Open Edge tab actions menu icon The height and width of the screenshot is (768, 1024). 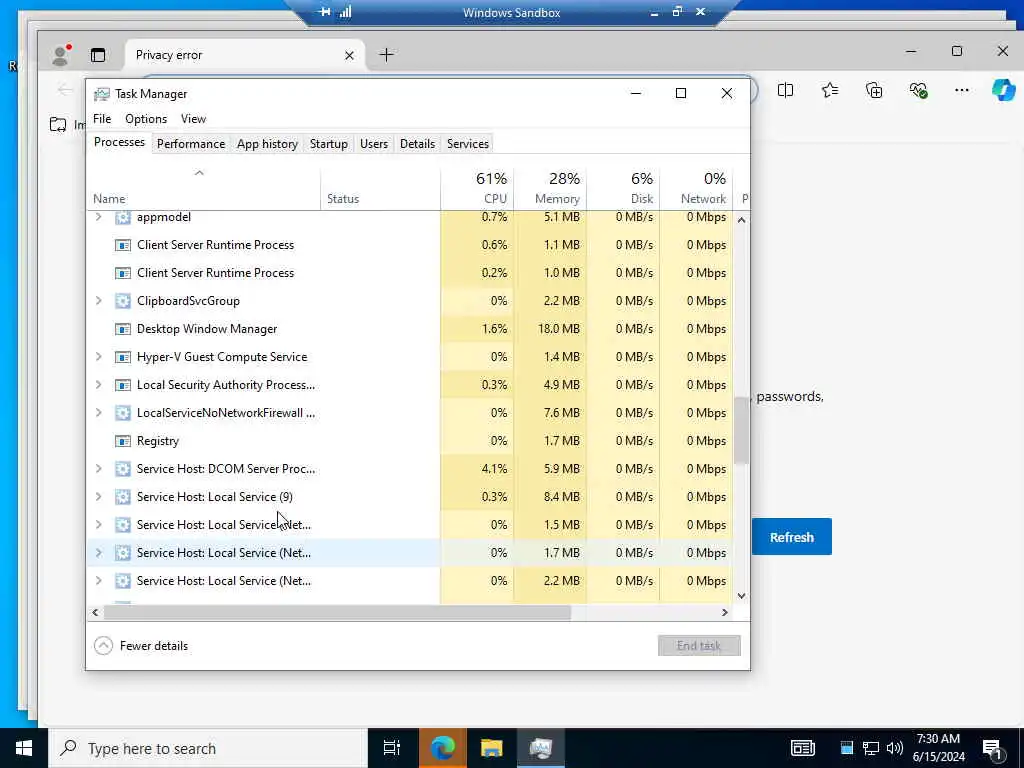(98, 56)
